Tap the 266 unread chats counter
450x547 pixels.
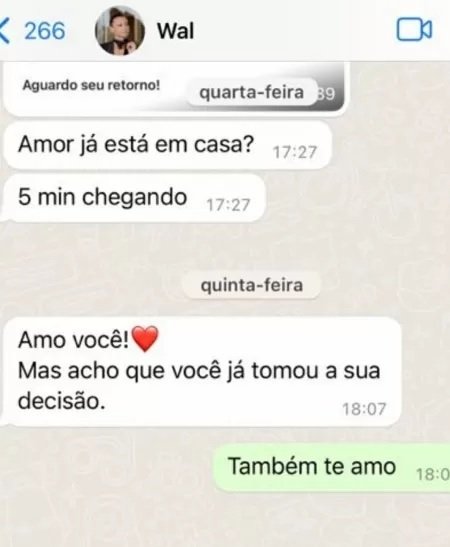pyautogui.click(x=45, y=31)
